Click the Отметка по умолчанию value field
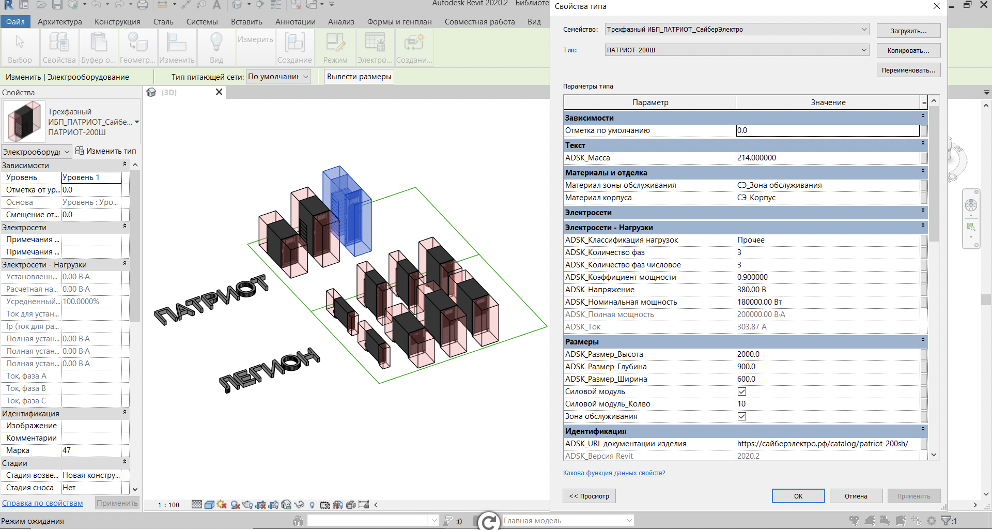Image resolution: width=992 pixels, height=530 pixels. [x=826, y=130]
